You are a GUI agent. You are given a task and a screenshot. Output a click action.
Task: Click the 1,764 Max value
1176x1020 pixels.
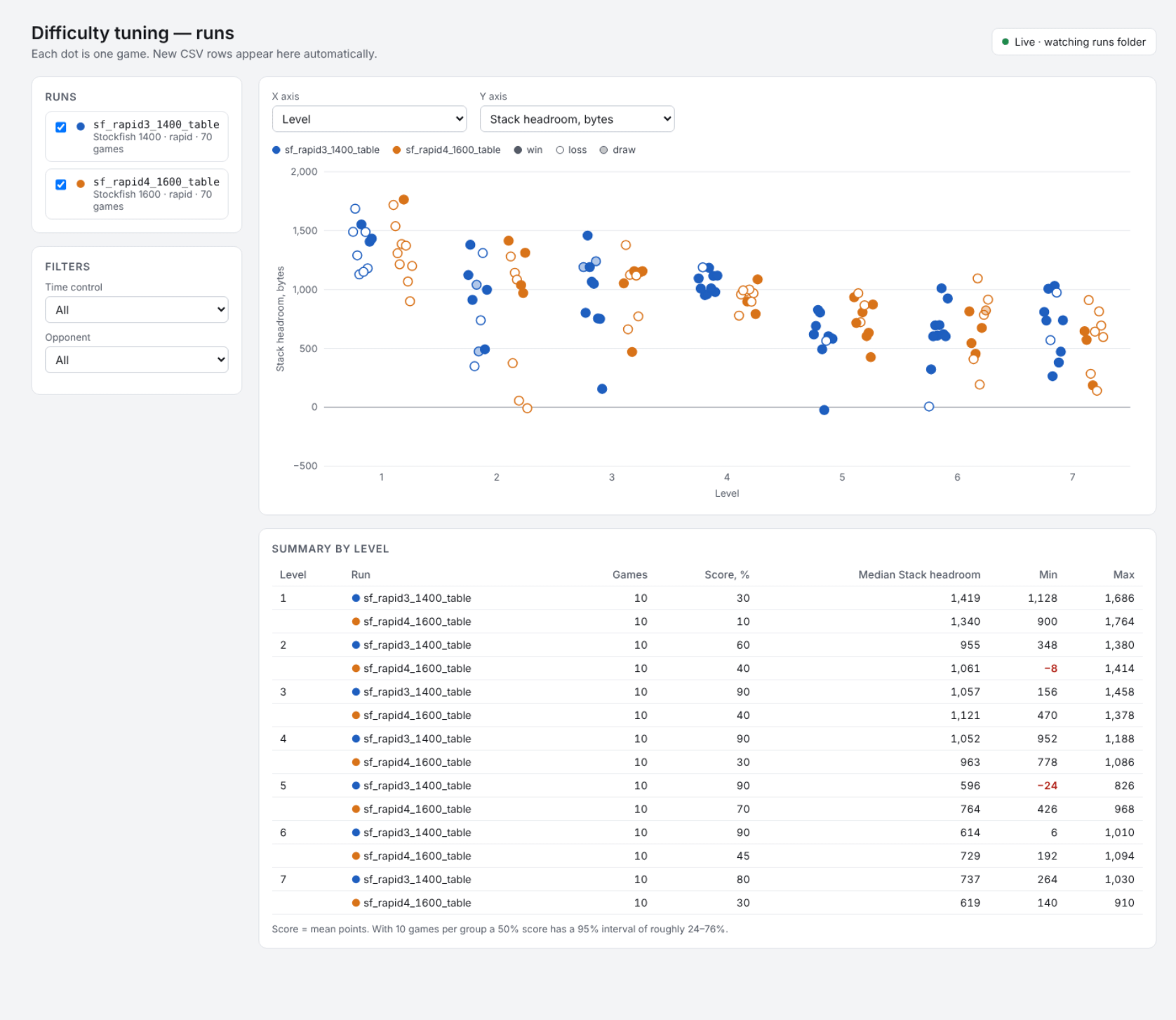click(1119, 622)
